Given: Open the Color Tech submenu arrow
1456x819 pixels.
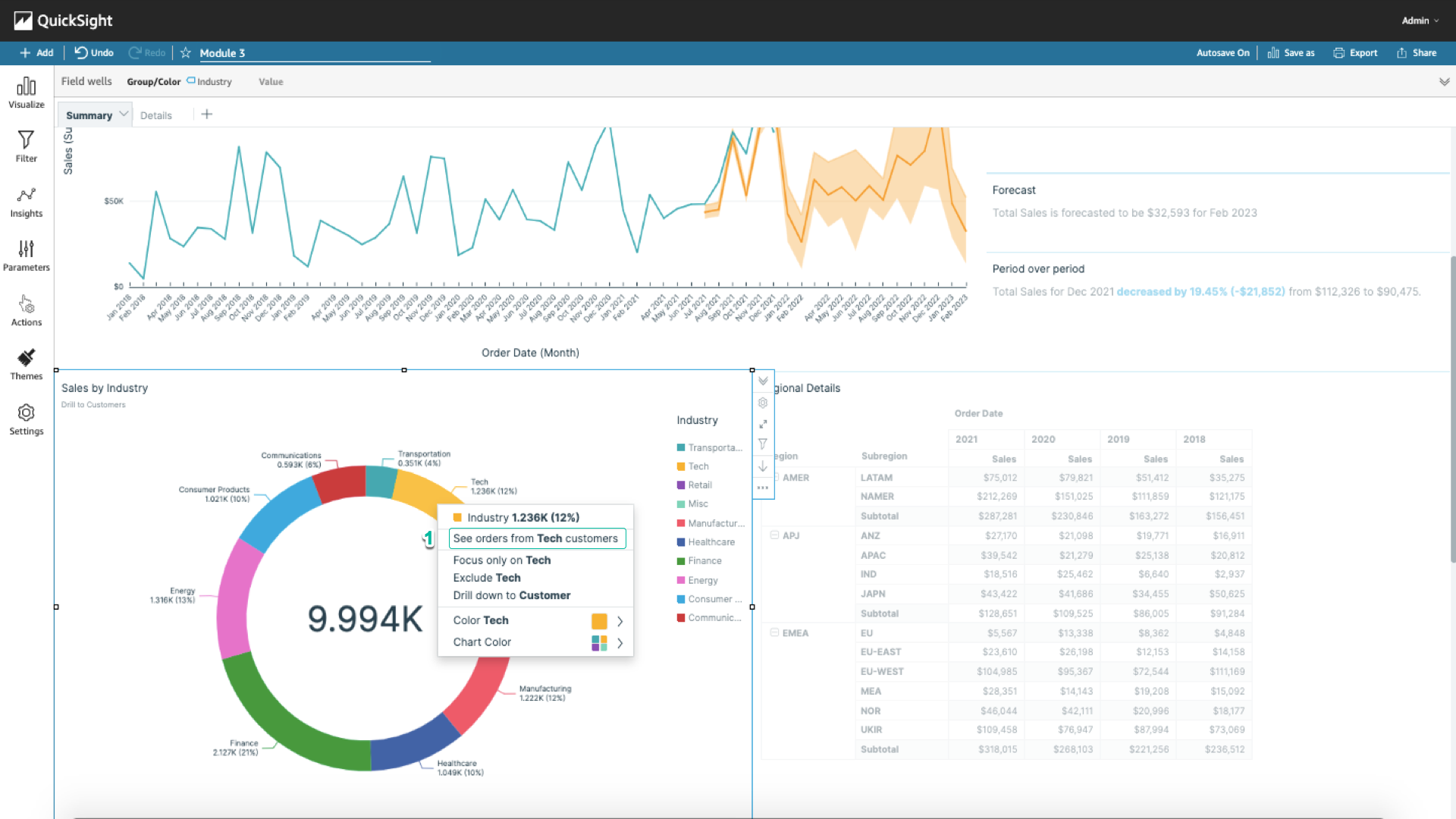Looking at the screenshot, I should [x=620, y=621].
